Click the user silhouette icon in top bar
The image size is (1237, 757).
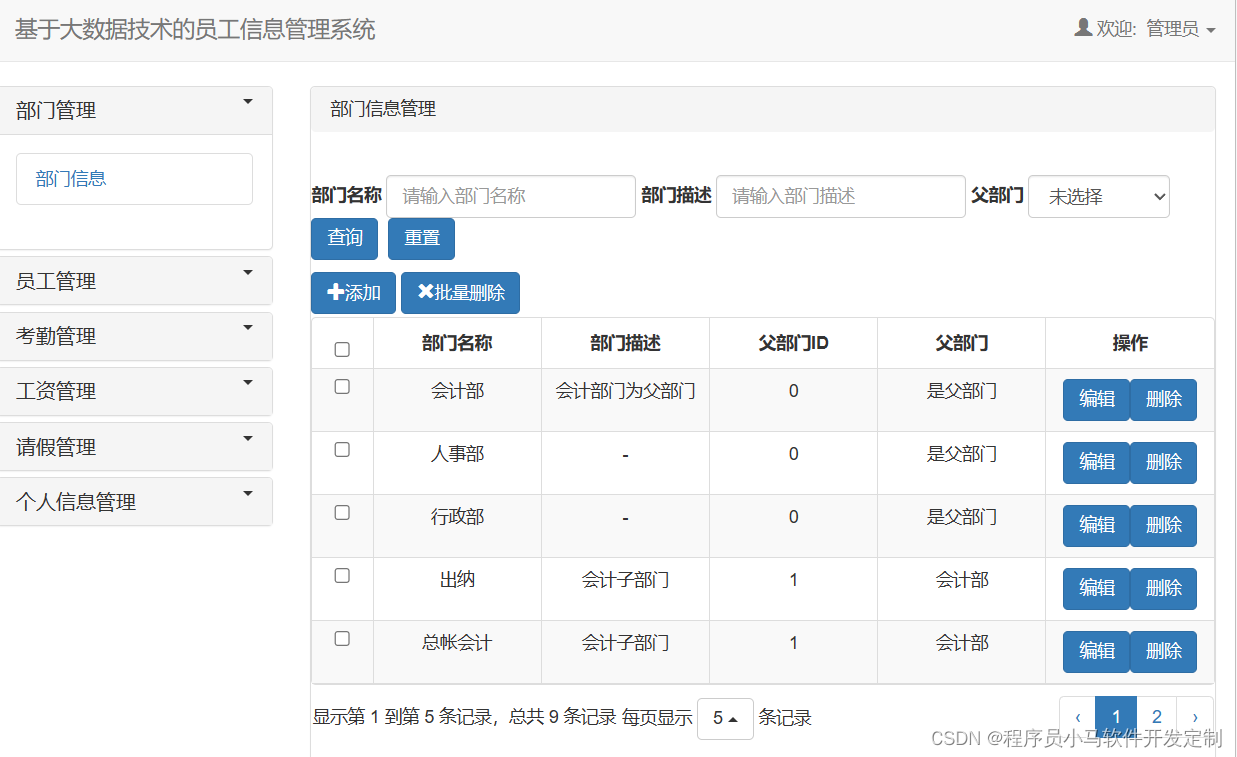pyautogui.click(x=1082, y=27)
